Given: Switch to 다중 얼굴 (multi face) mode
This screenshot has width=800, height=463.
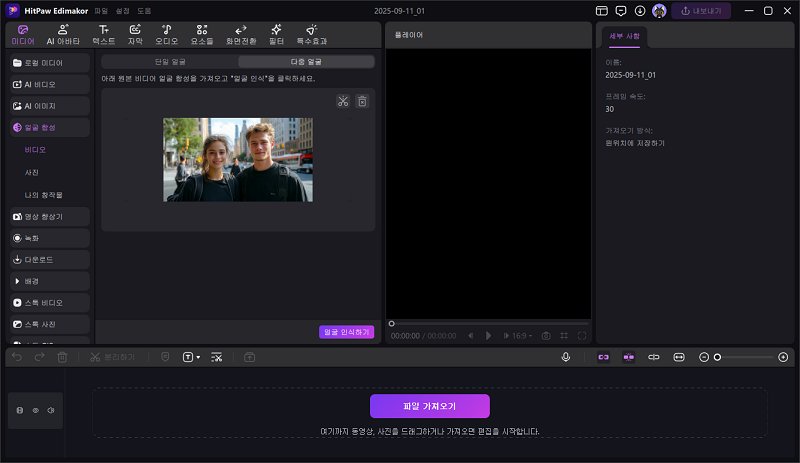Looking at the screenshot, I should [306, 62].
